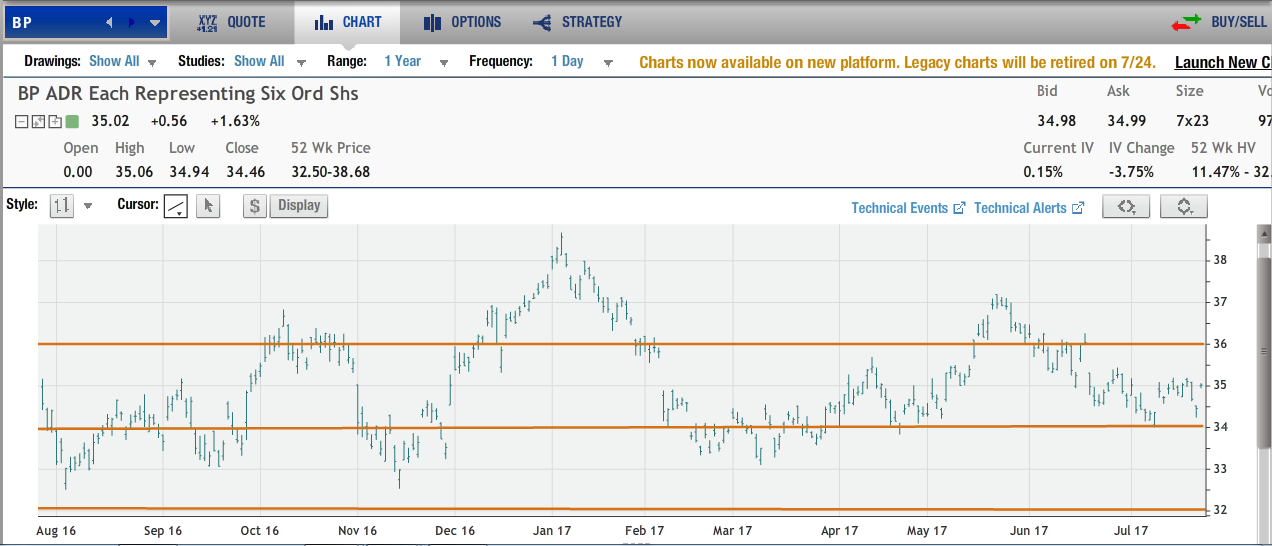Click the green price color swatch

coord(72,122)
